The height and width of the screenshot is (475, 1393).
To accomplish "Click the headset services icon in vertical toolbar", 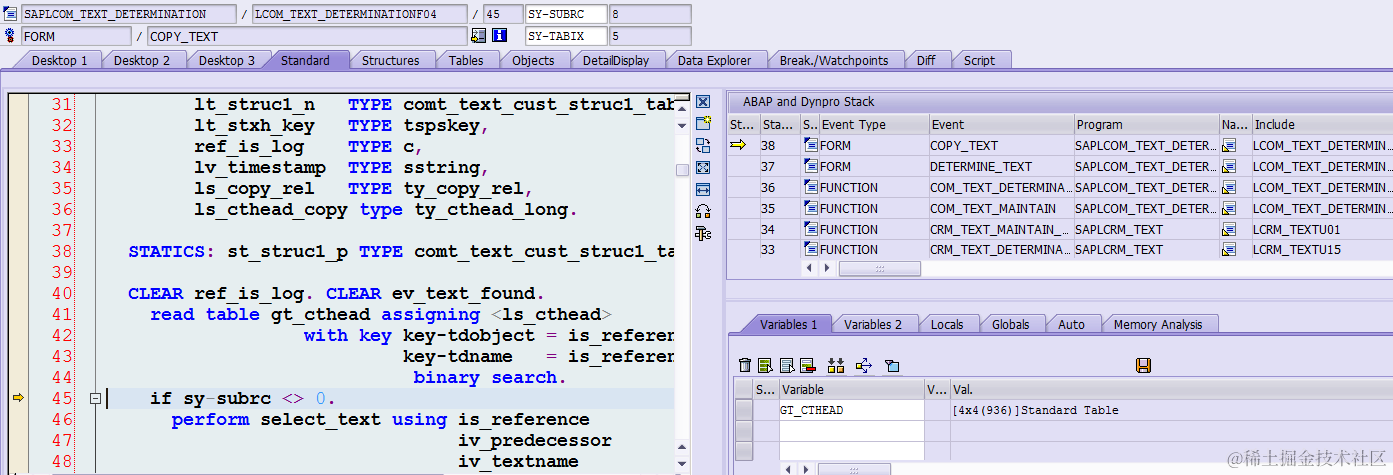I will pos(703,211).
